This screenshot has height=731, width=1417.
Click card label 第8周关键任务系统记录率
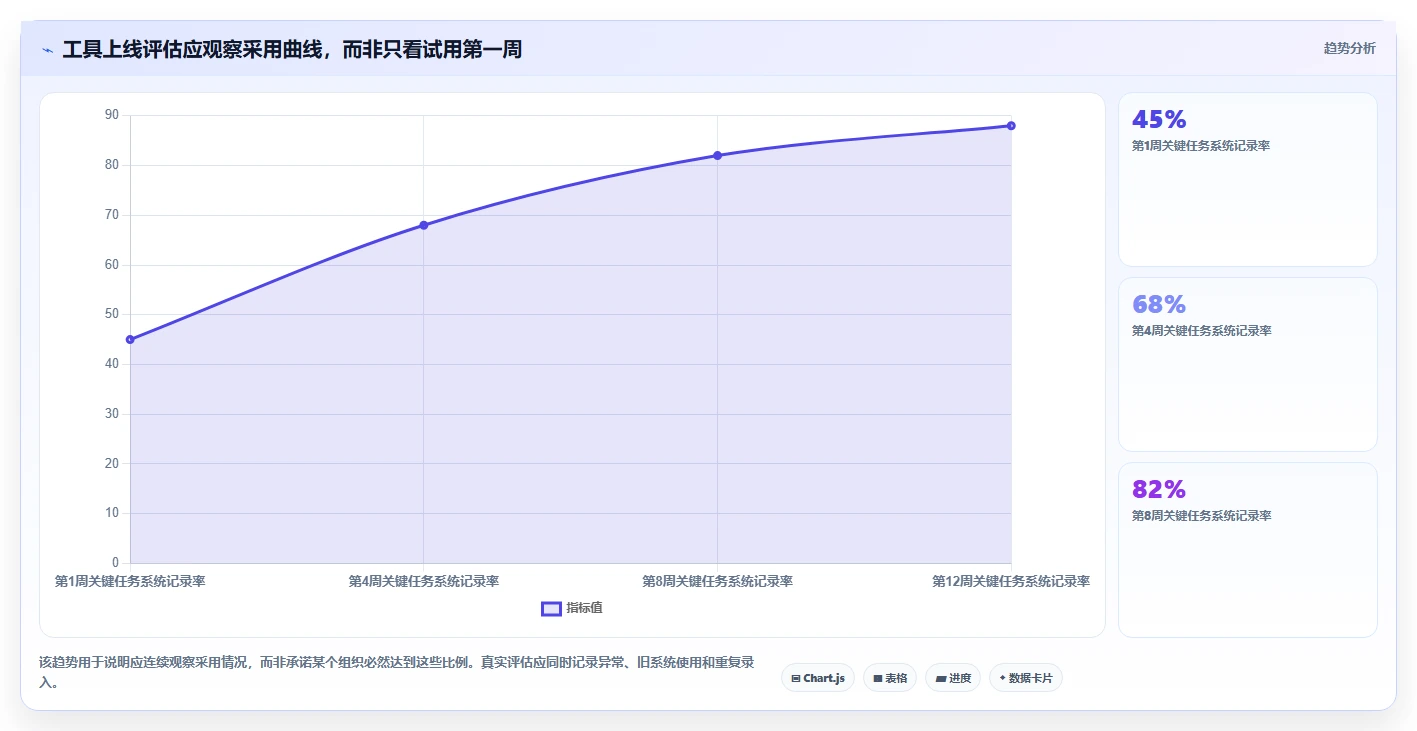coord(1201,516)
